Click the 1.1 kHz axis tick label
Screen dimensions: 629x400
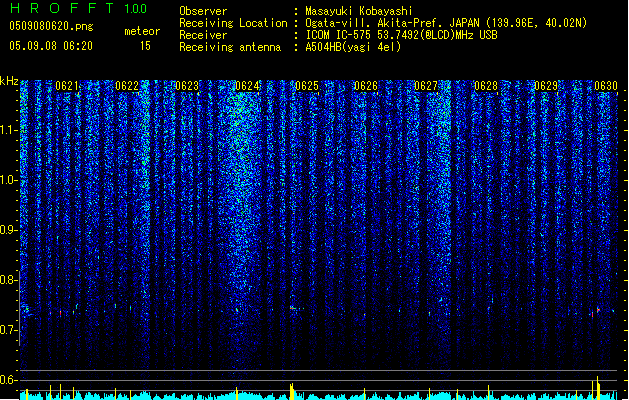pos(9,130)
